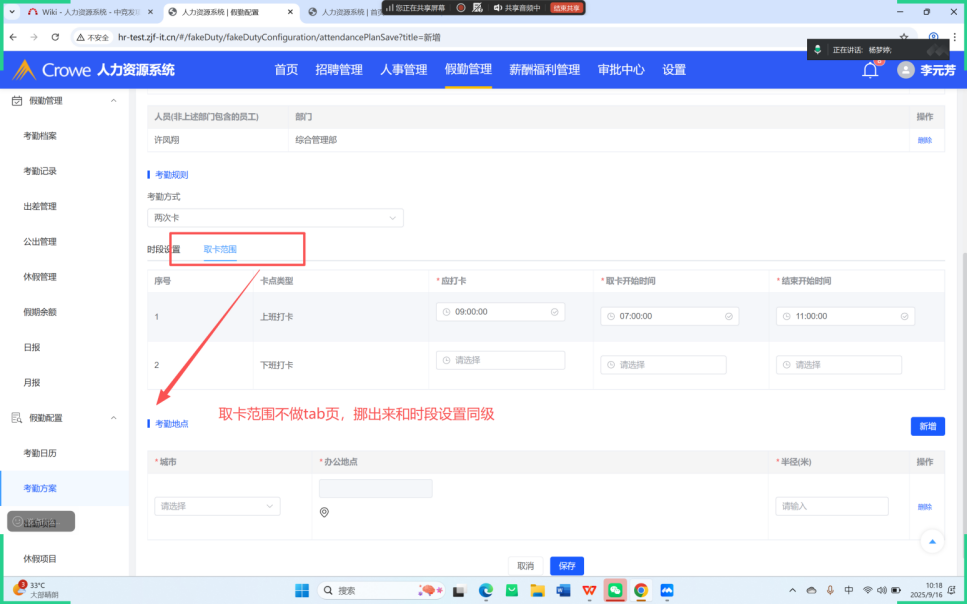This screenshot has height=605, width=968.
Task: Open the 薪酬福利管理 top menu
Action: click(544, 70)
